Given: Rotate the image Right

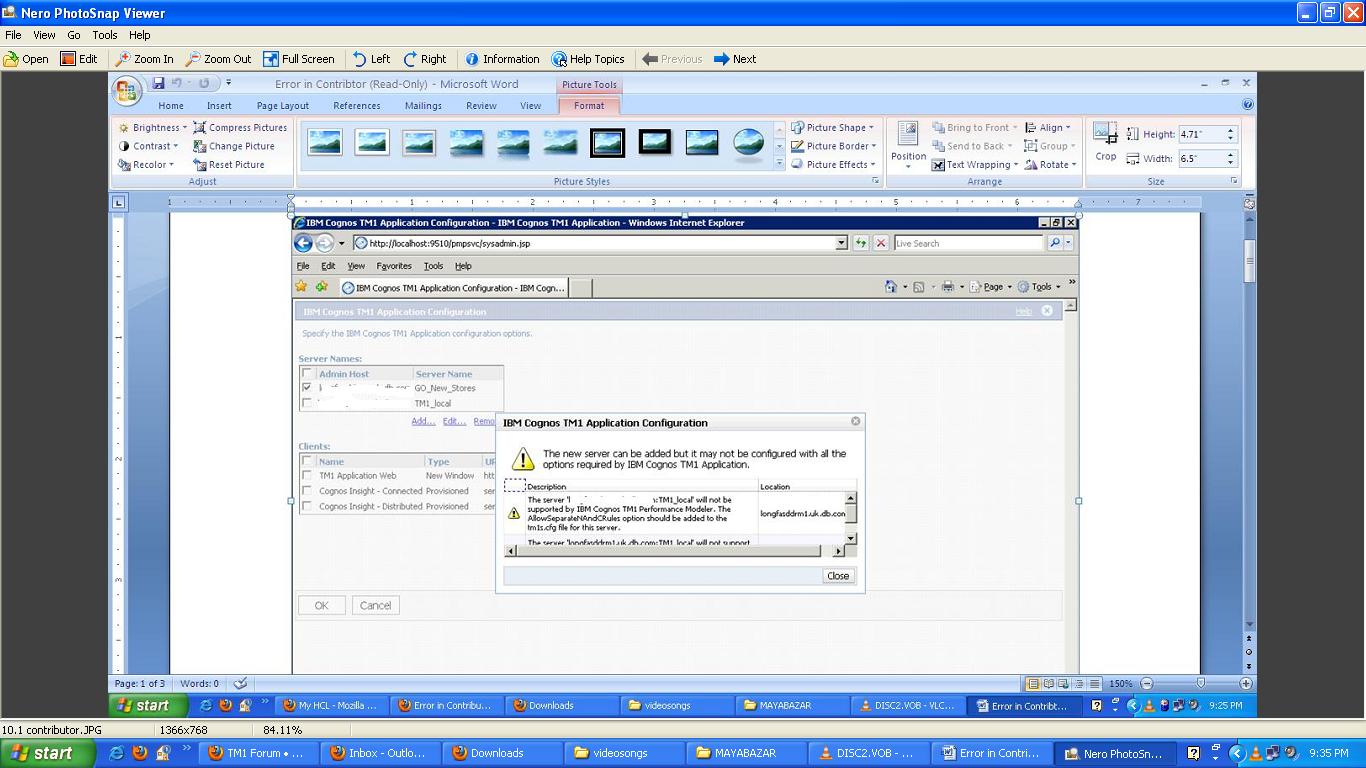Looking at the screenshot, I should click(424, 59).
